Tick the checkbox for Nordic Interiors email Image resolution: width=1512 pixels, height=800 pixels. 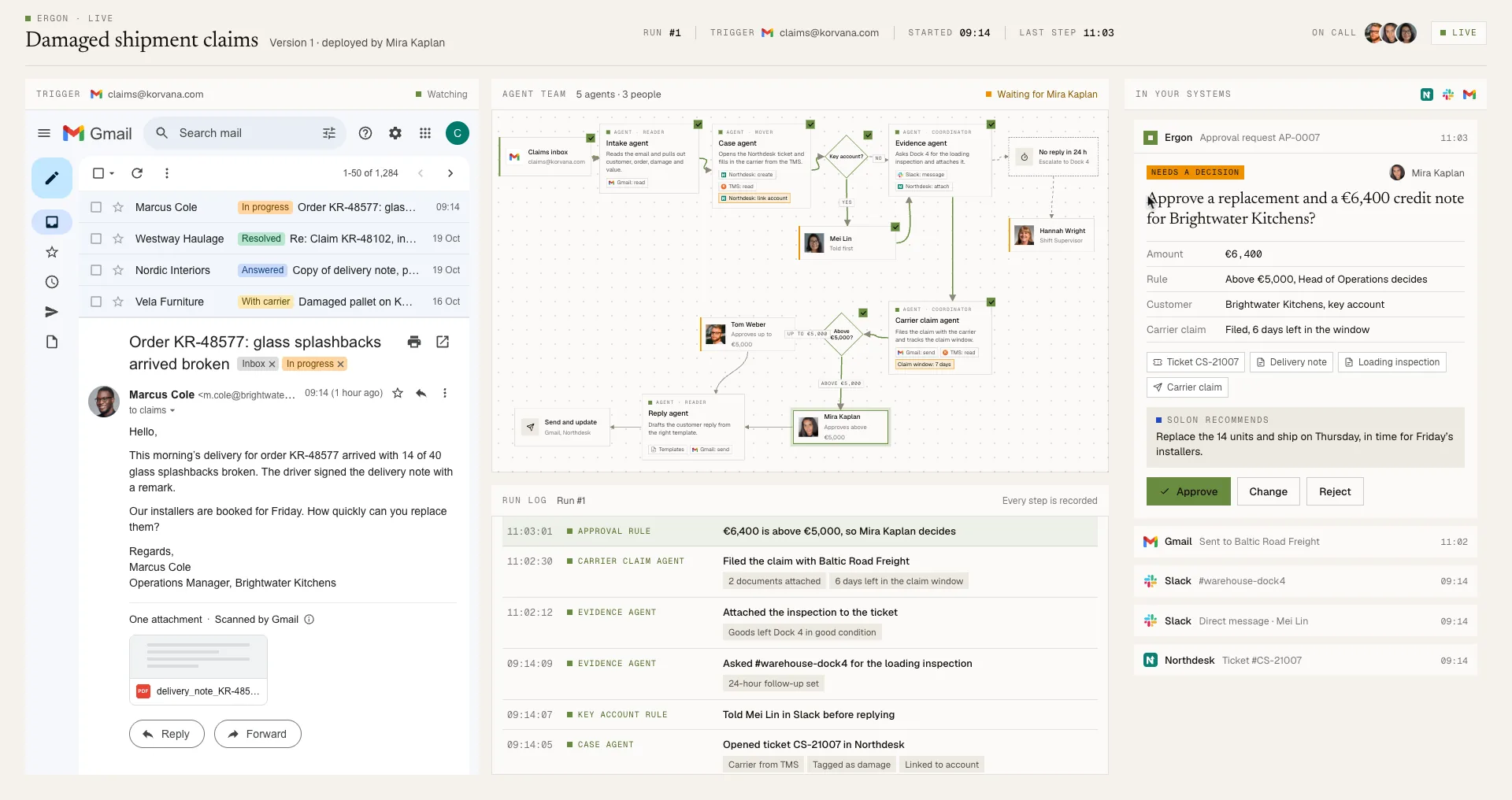(x=96, y=270)
